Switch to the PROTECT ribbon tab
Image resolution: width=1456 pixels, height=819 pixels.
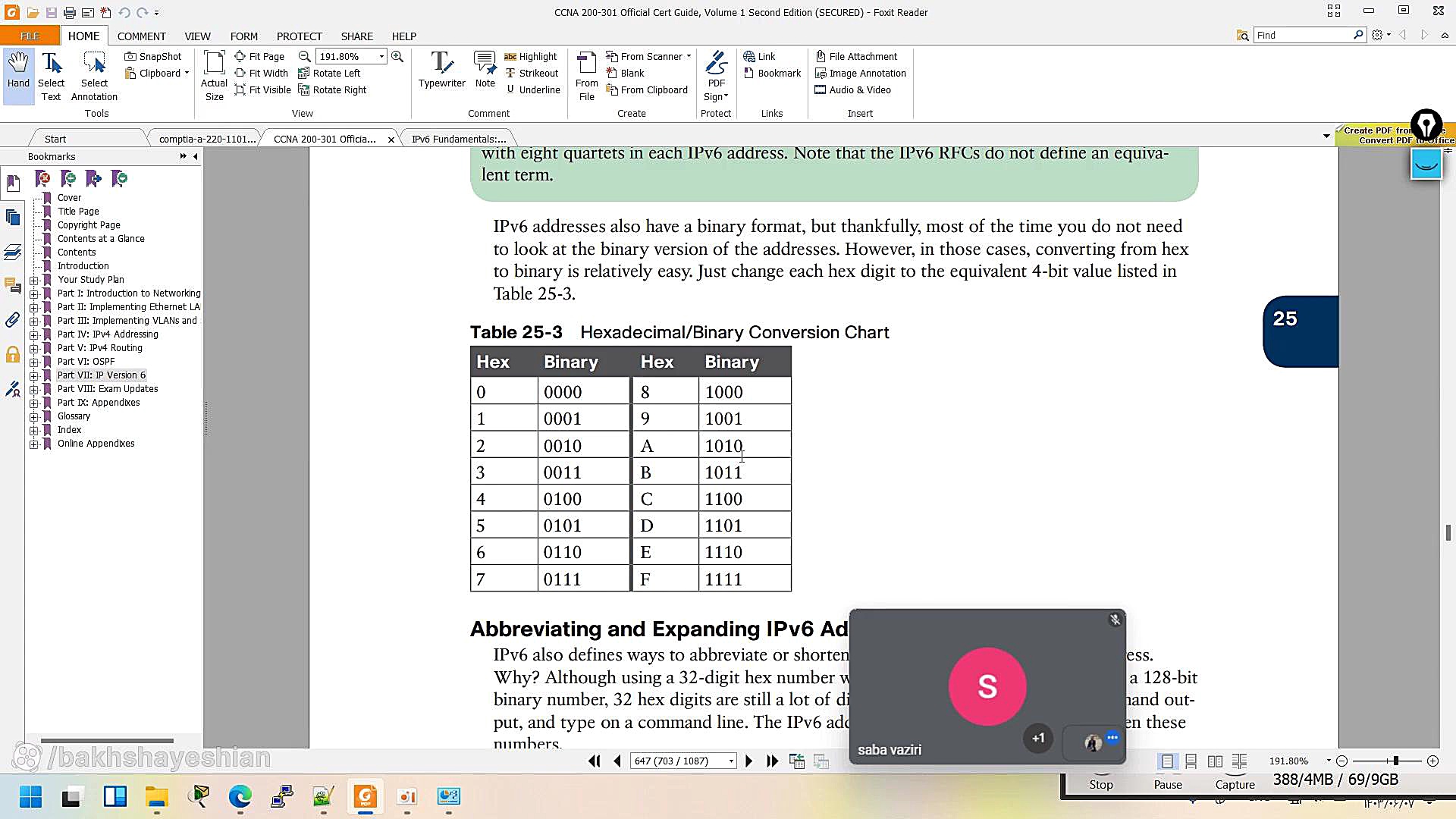tap(299, 36)
